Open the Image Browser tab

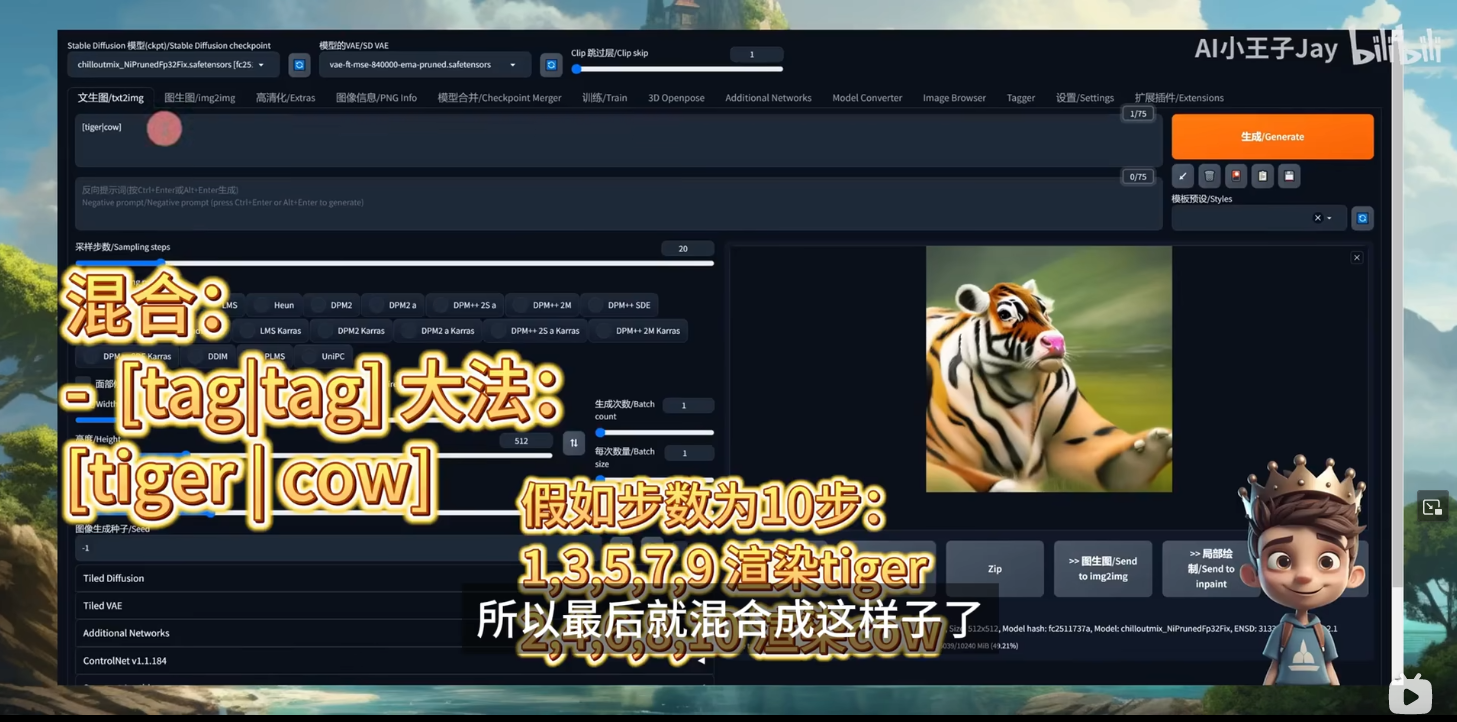point(954,98)
